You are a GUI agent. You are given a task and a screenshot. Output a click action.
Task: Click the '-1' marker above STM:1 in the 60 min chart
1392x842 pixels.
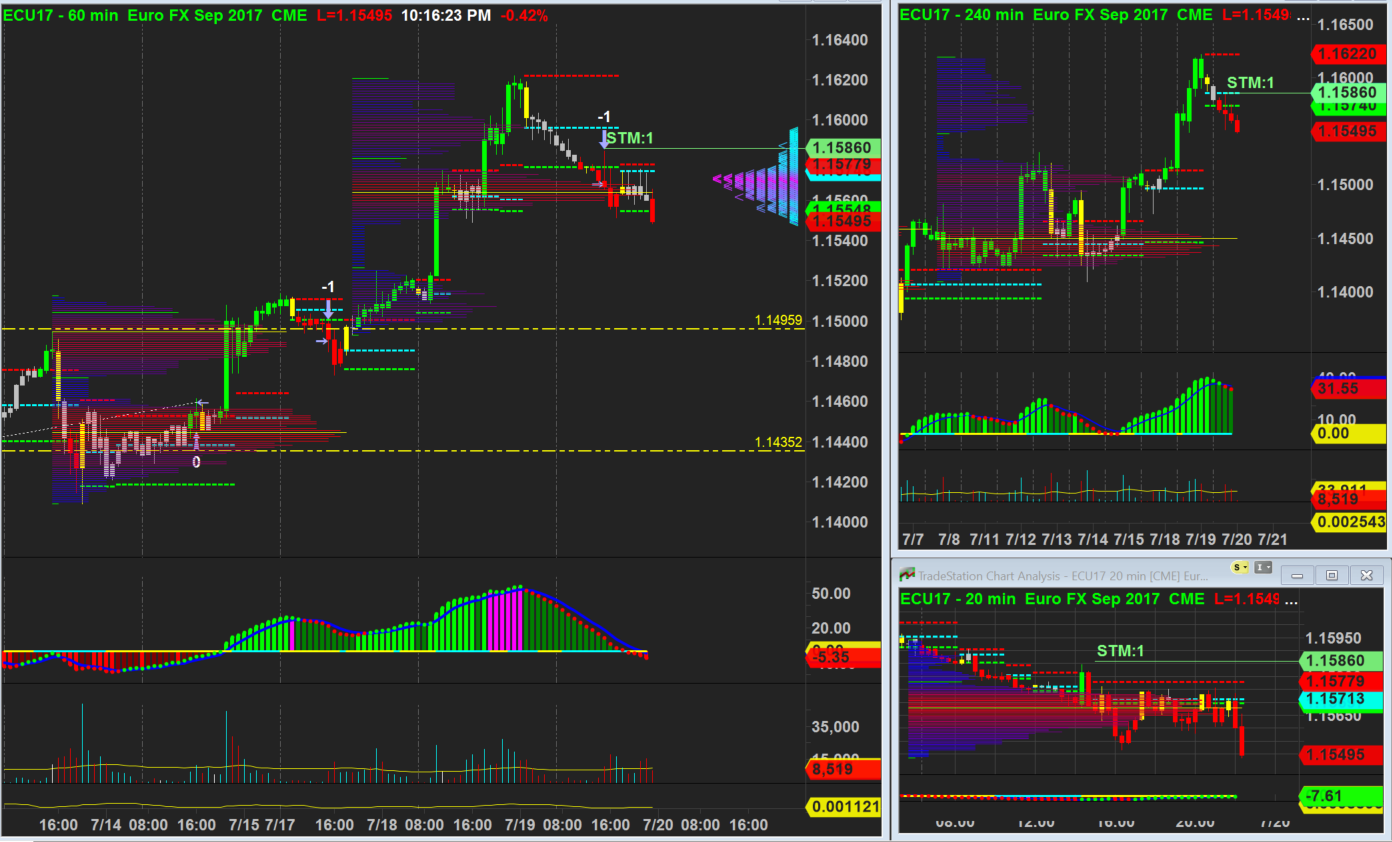pos(603,117)
